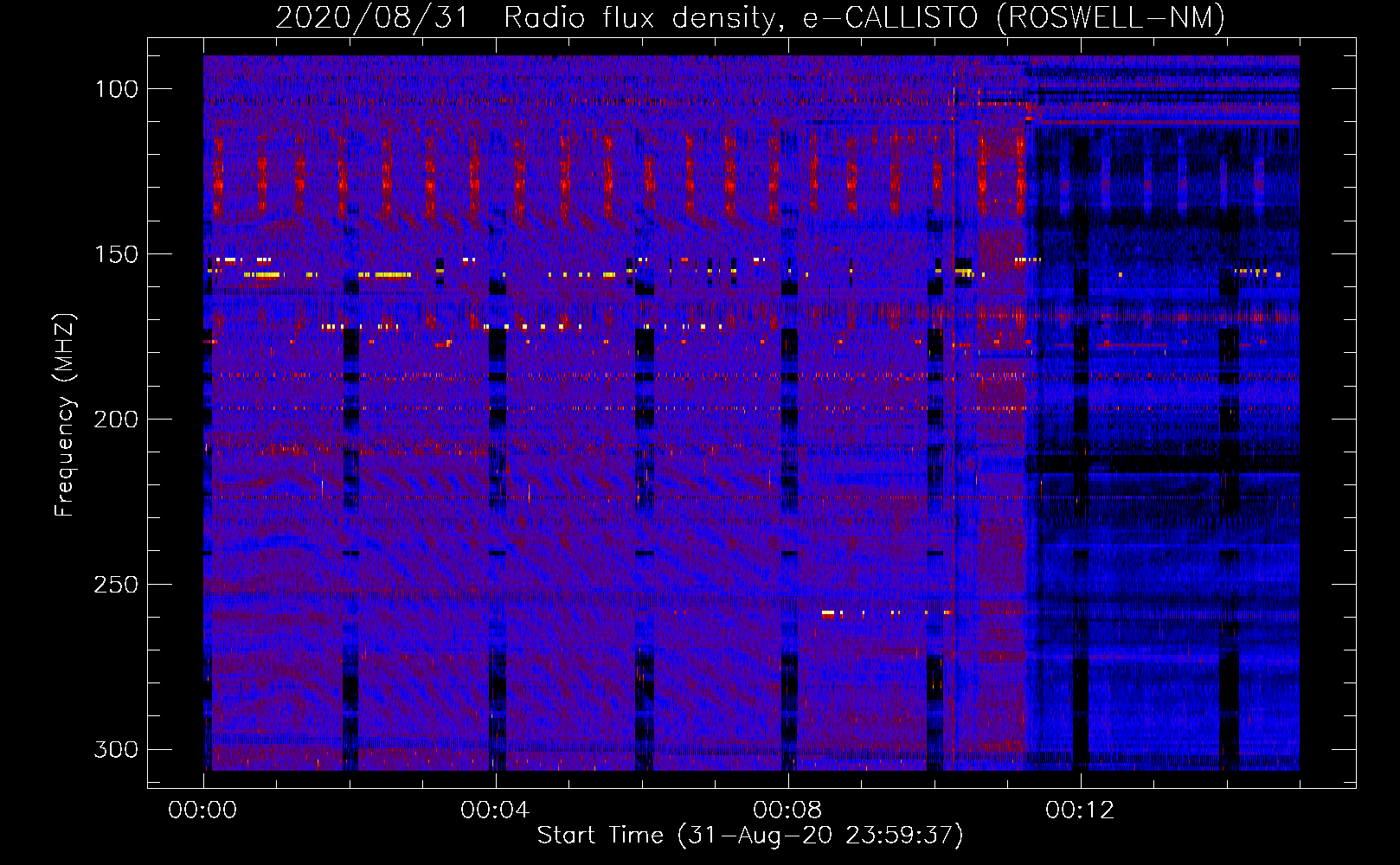
Task: Click the 'Start Time (31-Aug-20 23:59:37)' label
Action: pyautogui.click(x=750, y=836)
